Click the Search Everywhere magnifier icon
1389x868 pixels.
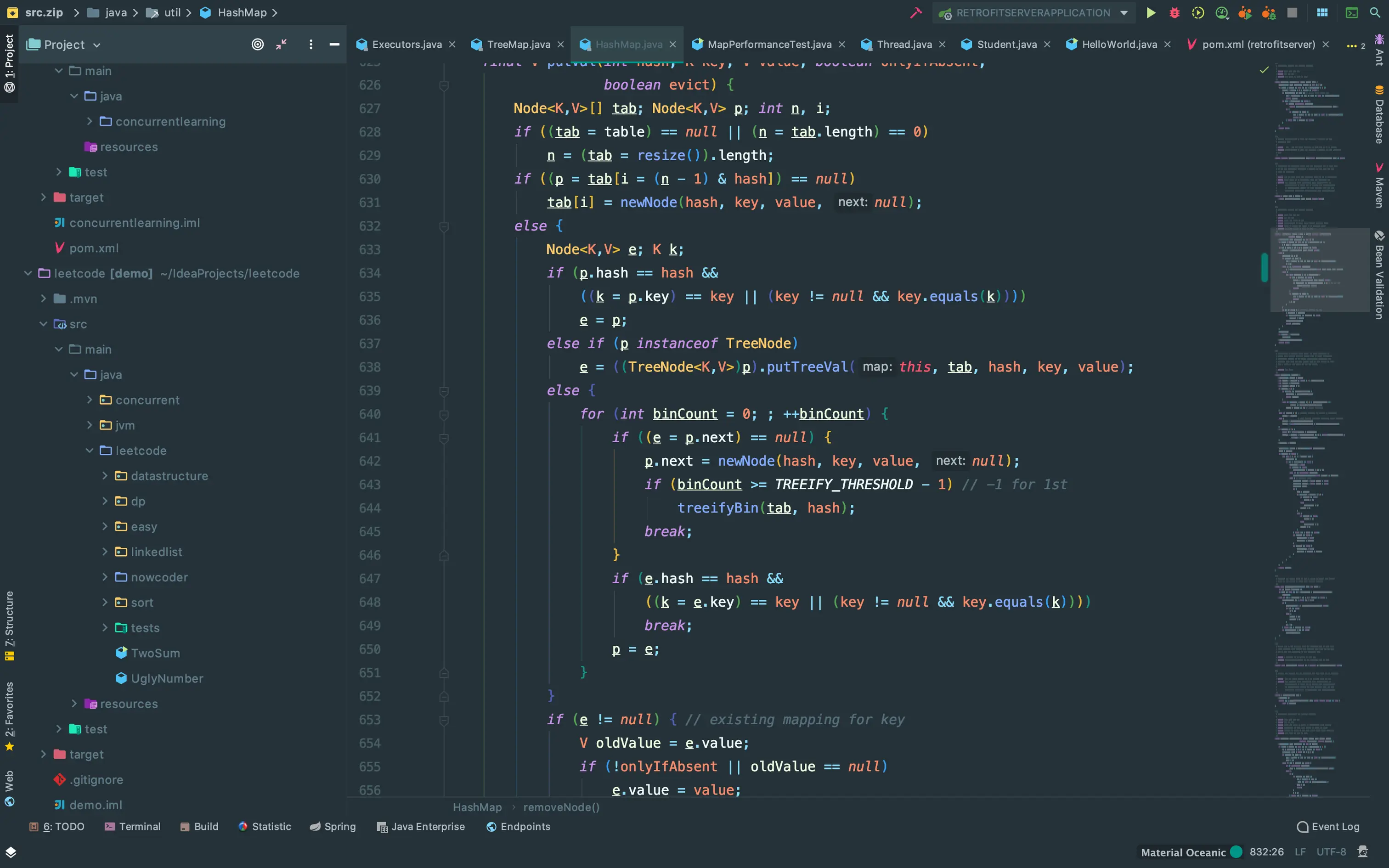pos(1375,13)
